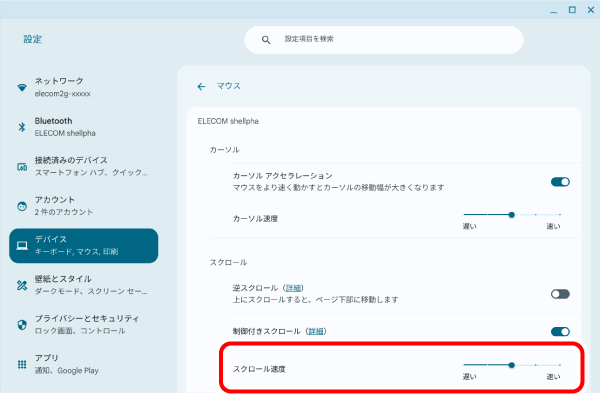The width and height of the screenshot is (600, 397).
Task: Open the デバイス settings section
Action: 83,246
